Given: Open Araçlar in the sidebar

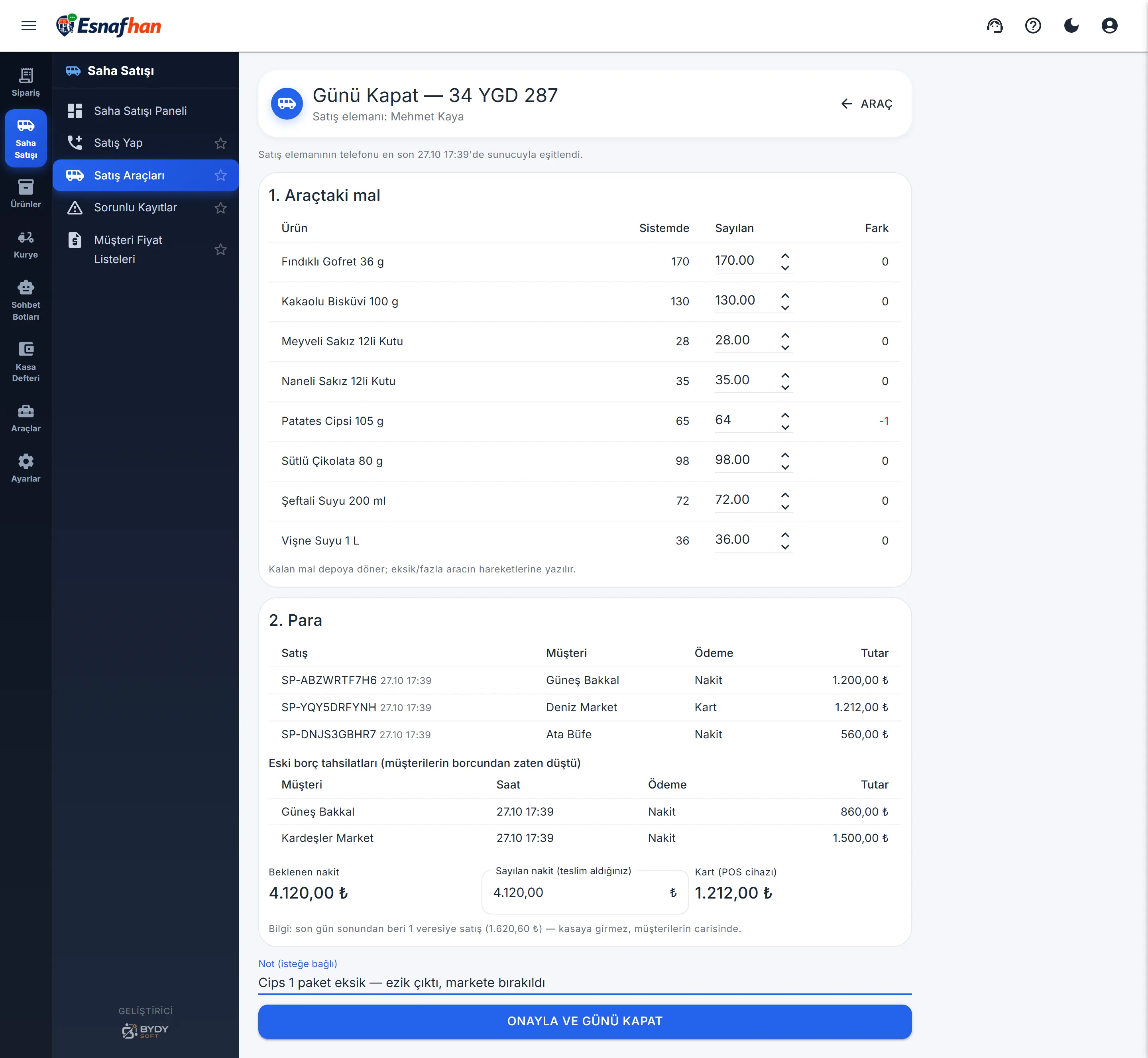Looking at the screenshot, I should coord(26,418).
